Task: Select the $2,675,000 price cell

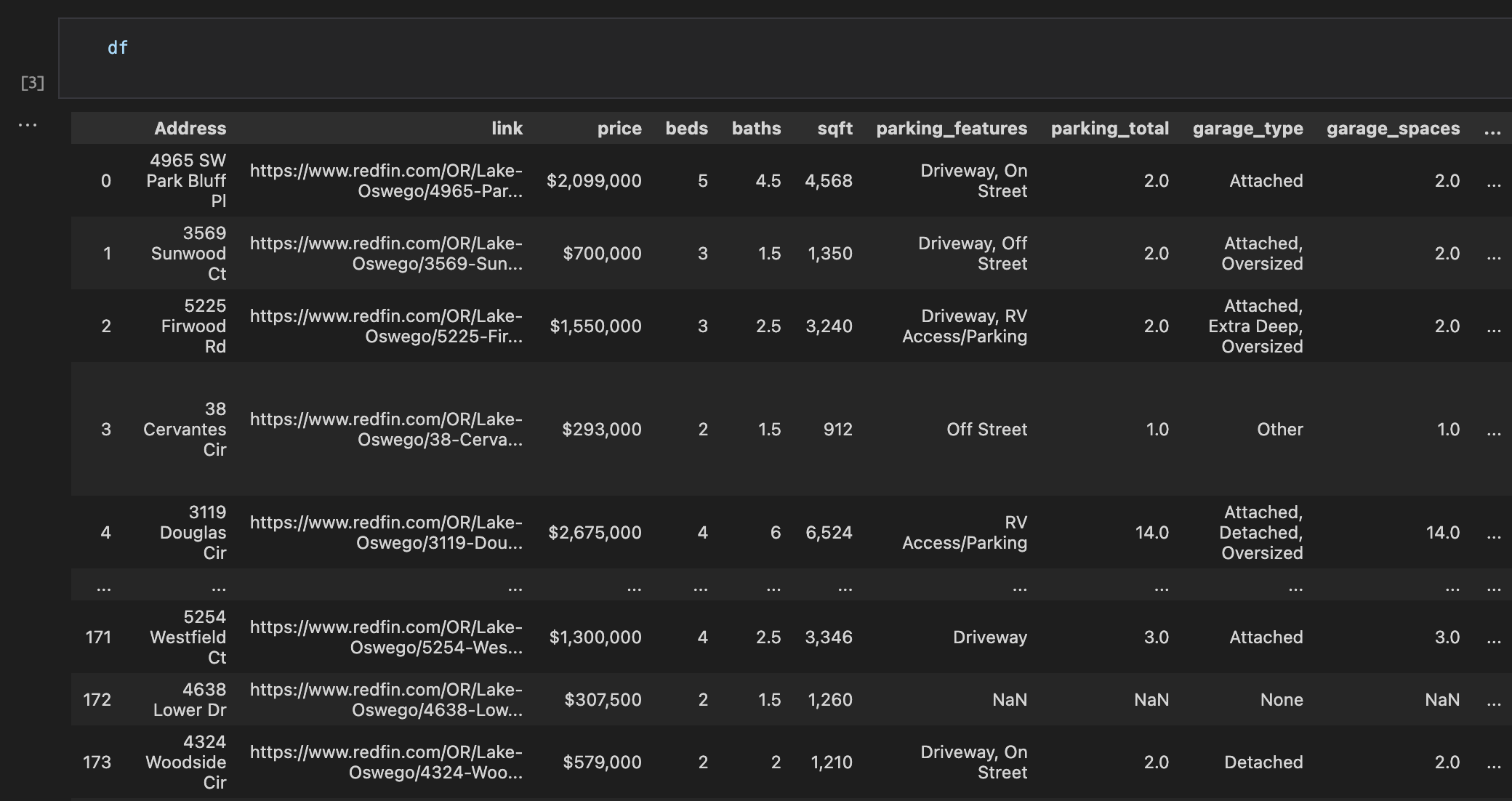Action: tap(594, 532)
